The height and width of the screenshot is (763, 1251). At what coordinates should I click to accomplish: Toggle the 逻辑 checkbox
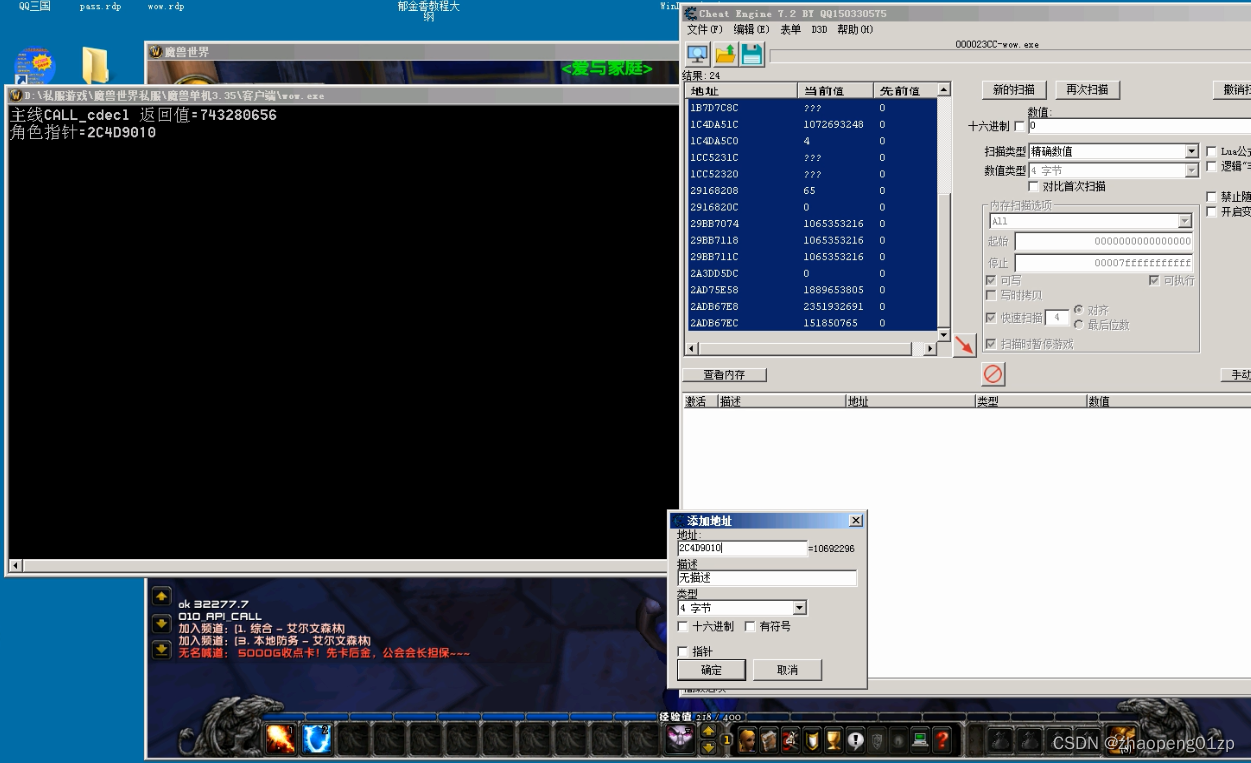coord(1212,167)
